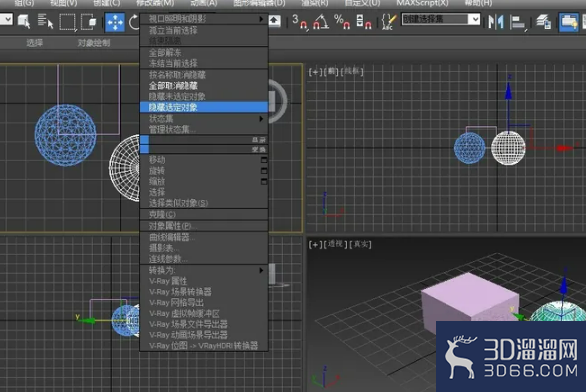This screenshot has width=586, height=392.
Task: Click the Align tool icon
Action: pyautogui.click(x=518, y=22)
